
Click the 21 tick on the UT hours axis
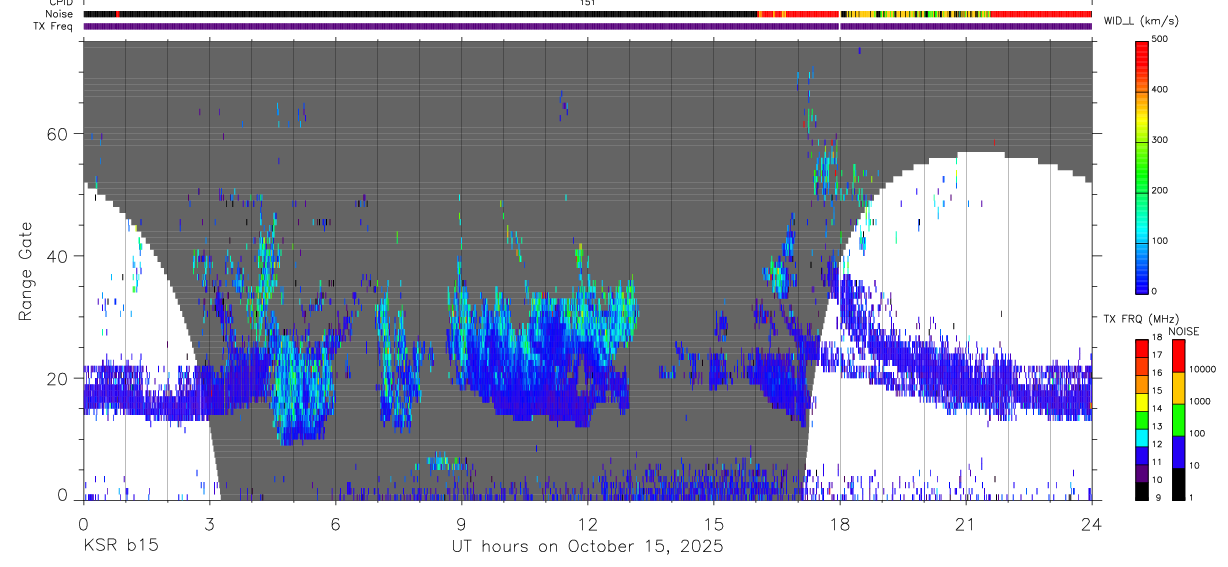(966, 523)
